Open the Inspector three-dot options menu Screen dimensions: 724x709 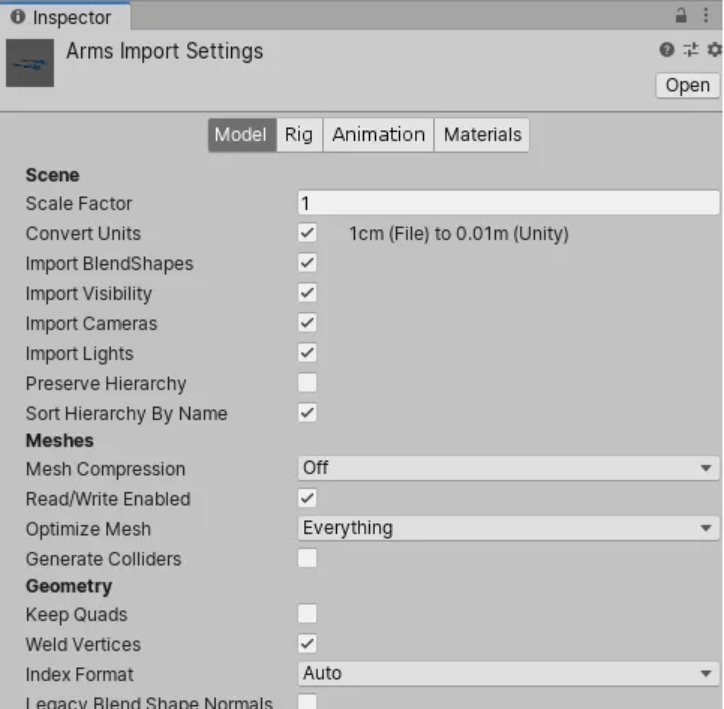(x=707, y=16)
